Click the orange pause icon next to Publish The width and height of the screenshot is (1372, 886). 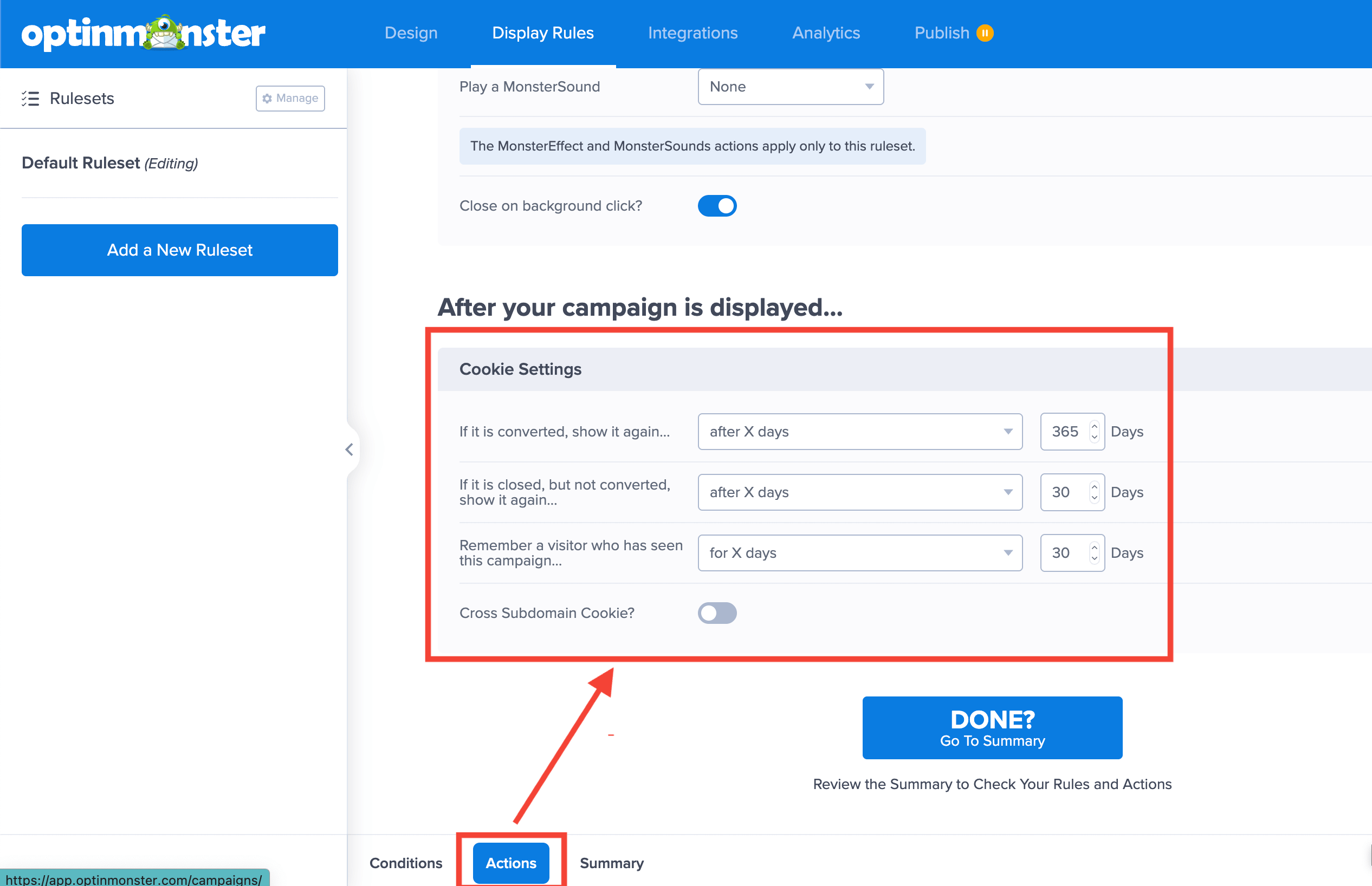985,33
